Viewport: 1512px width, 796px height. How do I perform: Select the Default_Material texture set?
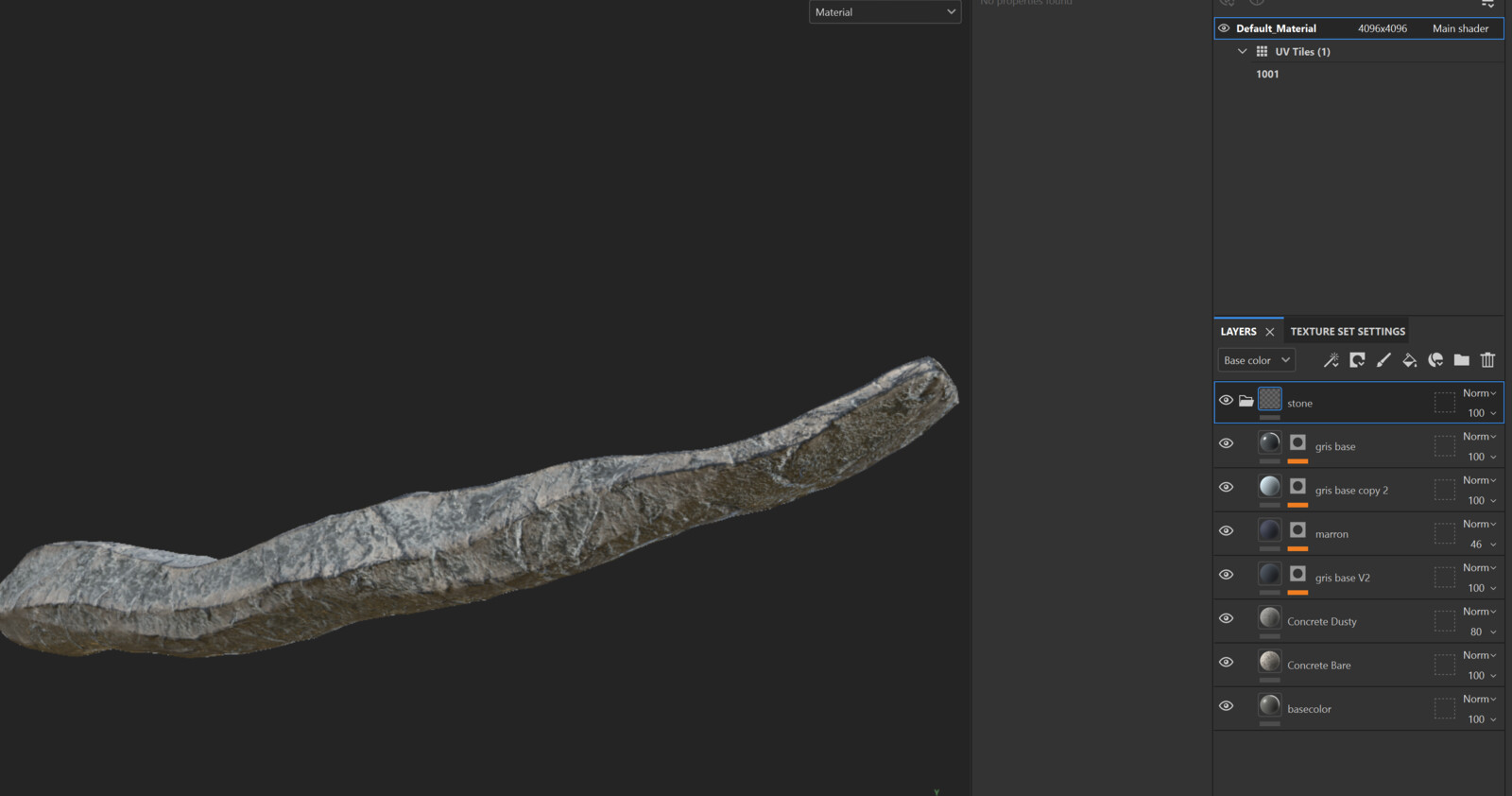tap(1358, 28)
